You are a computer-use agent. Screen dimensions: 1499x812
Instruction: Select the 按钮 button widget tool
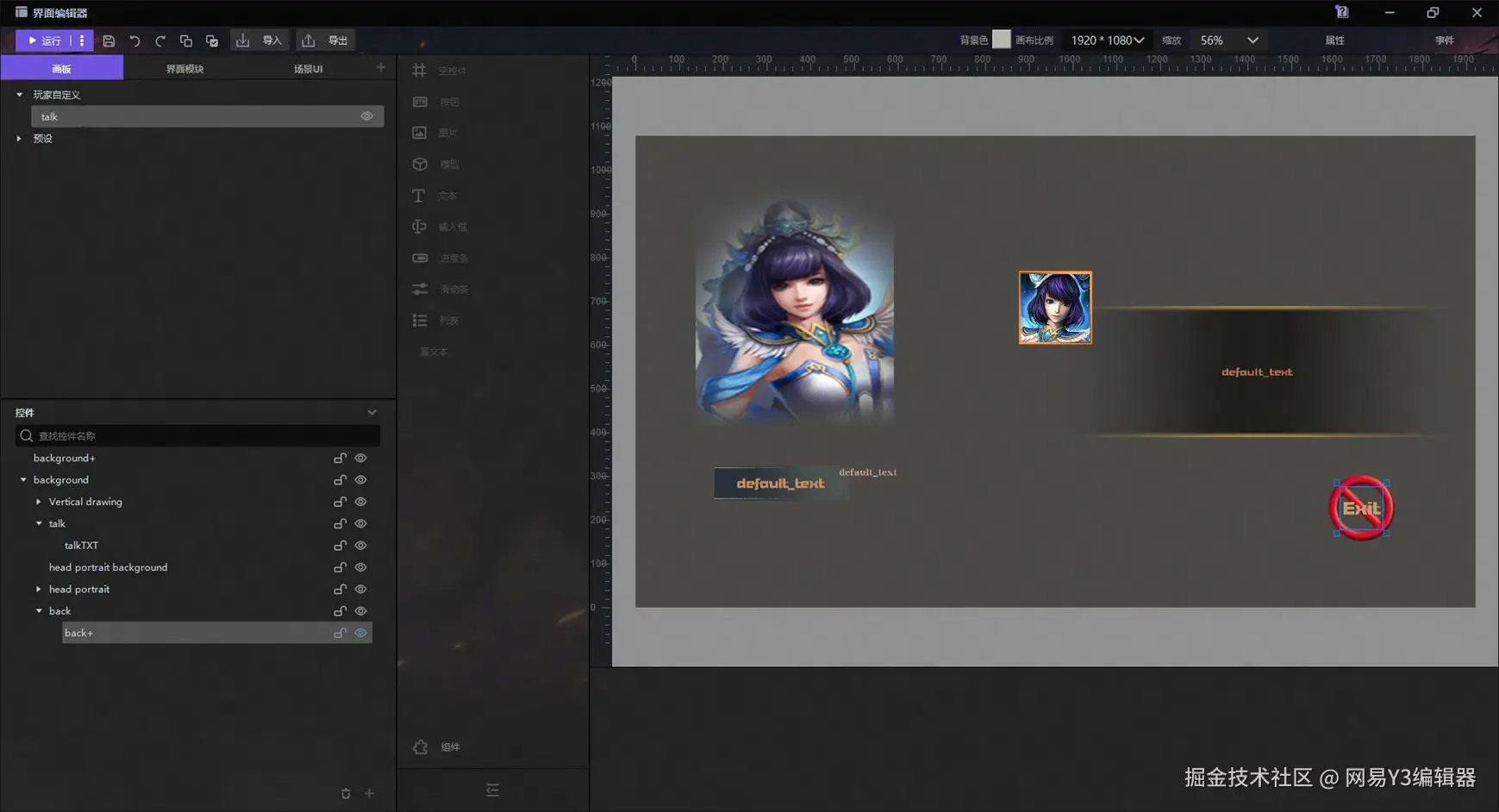pyautogui.click(x=436, y=102)
